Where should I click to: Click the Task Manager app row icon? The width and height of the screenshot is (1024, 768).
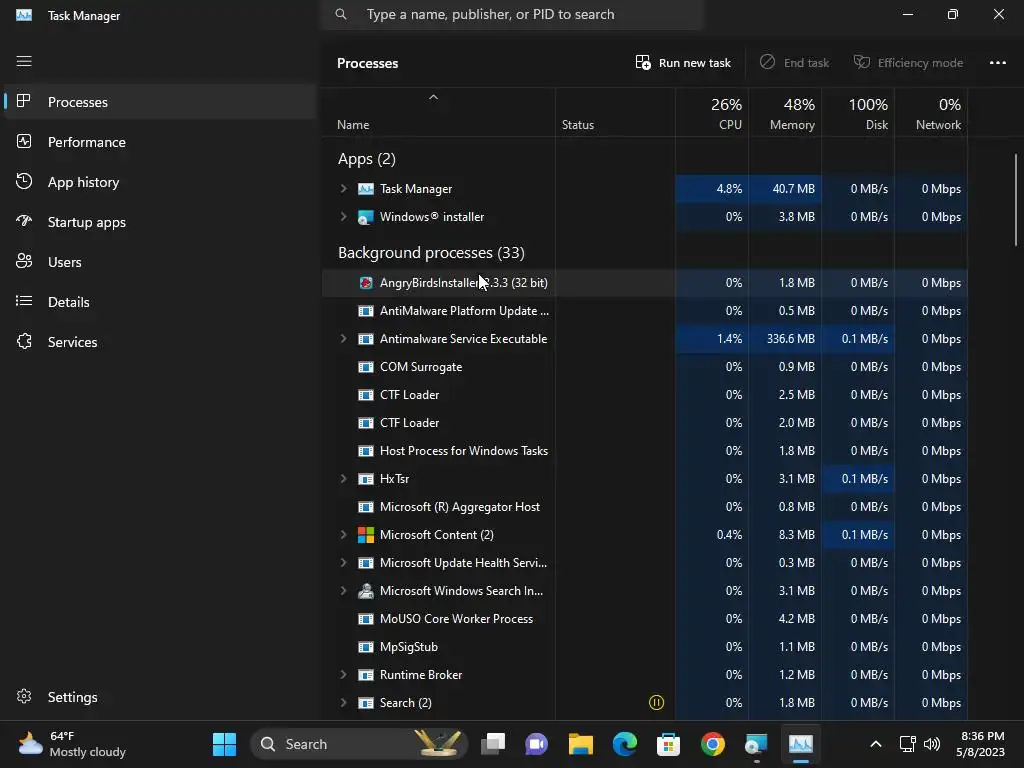366,189
